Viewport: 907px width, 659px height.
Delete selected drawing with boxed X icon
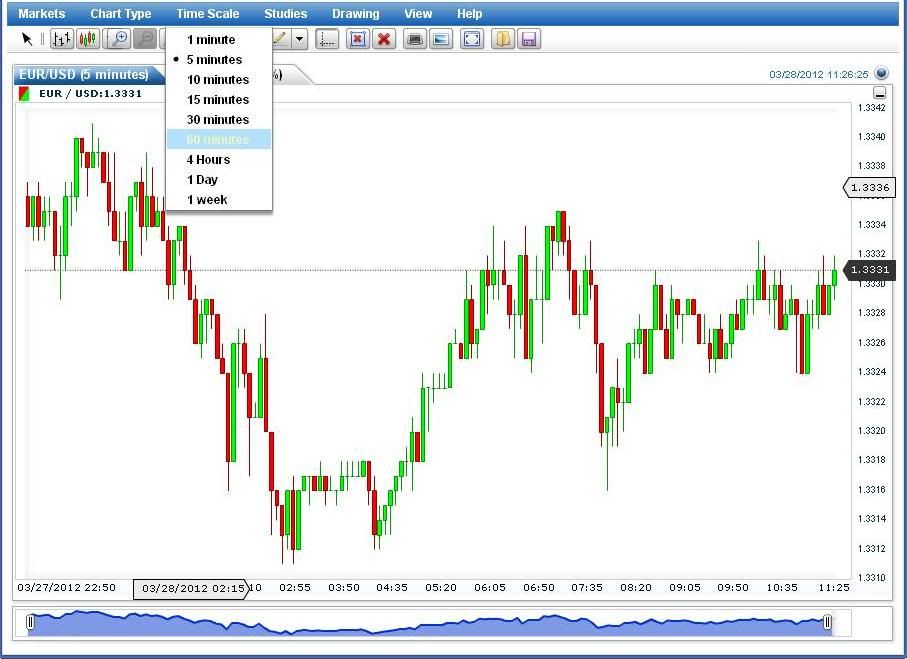[x=358, y=39]
